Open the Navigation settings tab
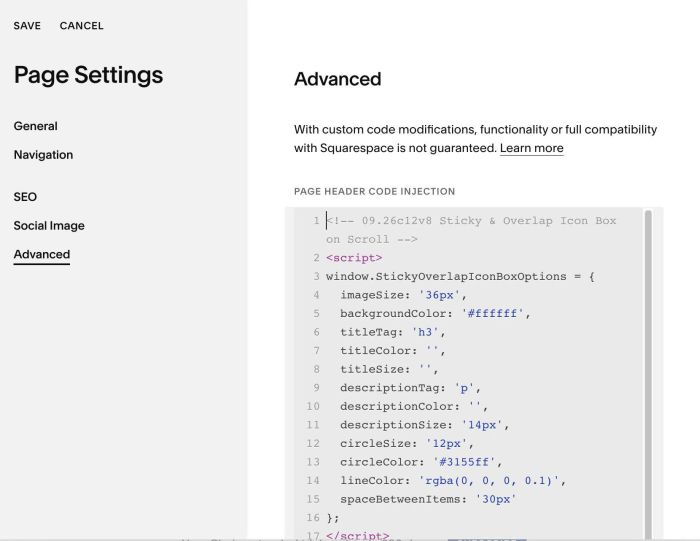 click(x=43, y=155)
